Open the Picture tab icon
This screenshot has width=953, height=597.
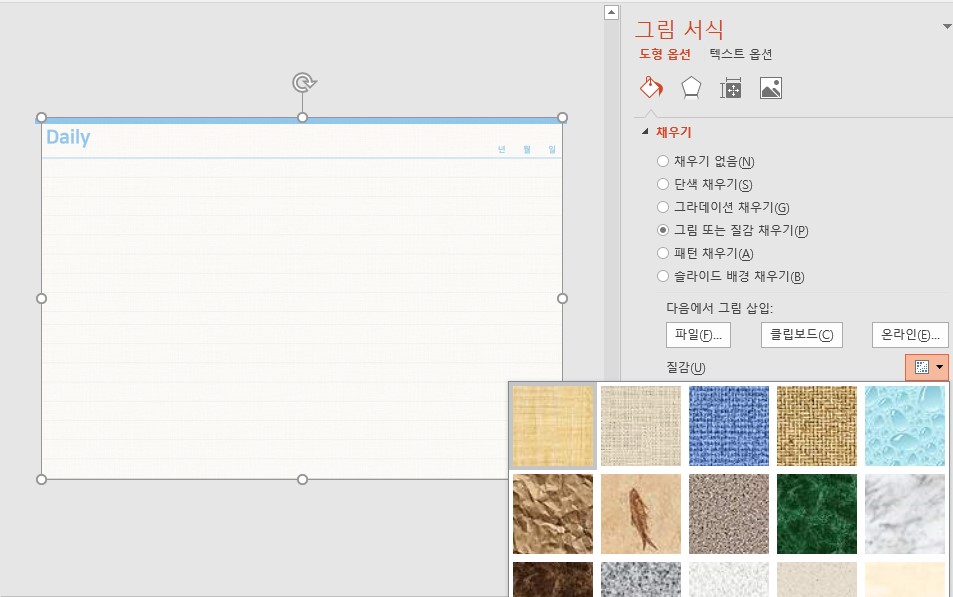[x=771, y=88]
